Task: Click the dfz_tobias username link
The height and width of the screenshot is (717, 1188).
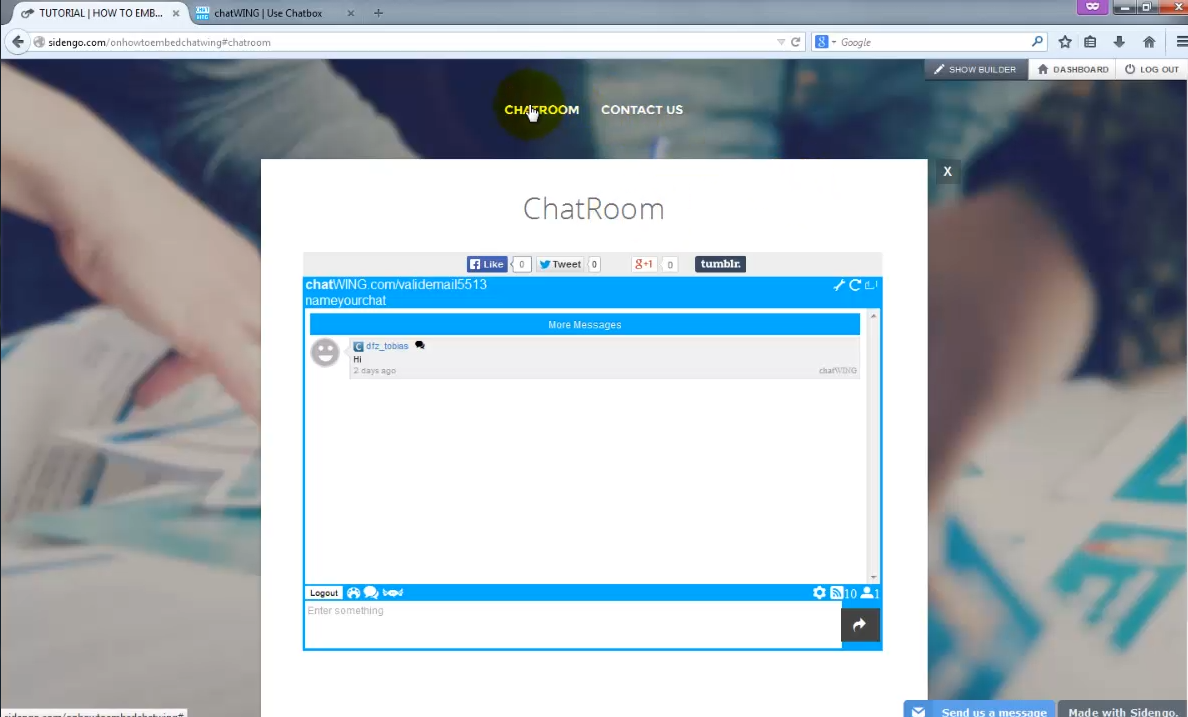Action: click(x=387, y=346)
